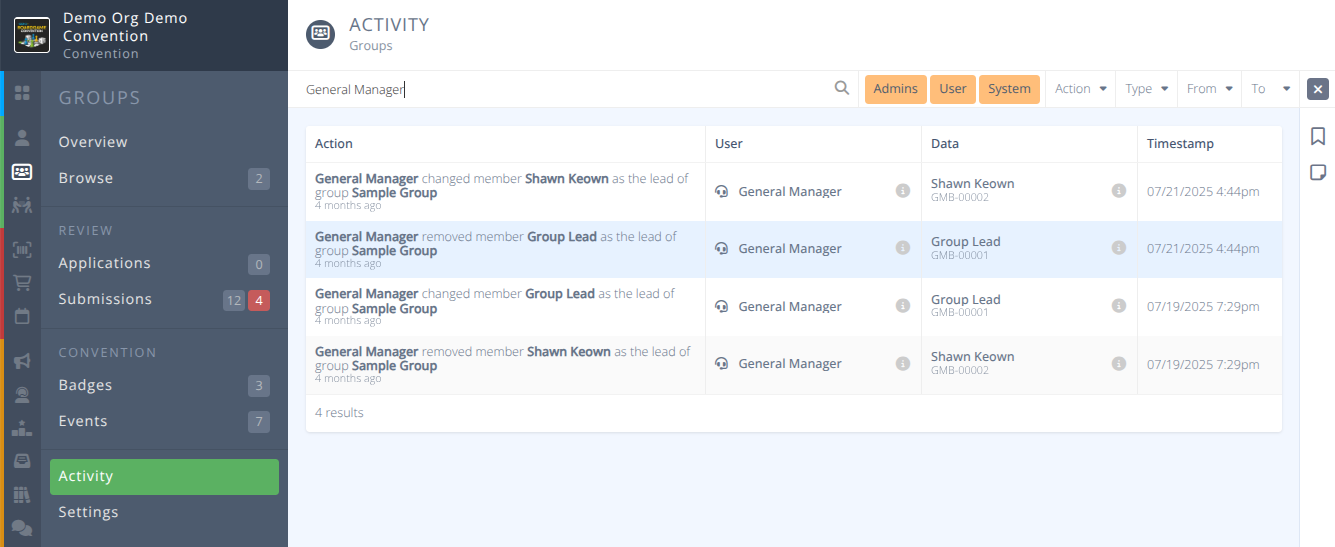
Task: Open the sticky note icon in right panel
Action: [x=1317, y=172]
